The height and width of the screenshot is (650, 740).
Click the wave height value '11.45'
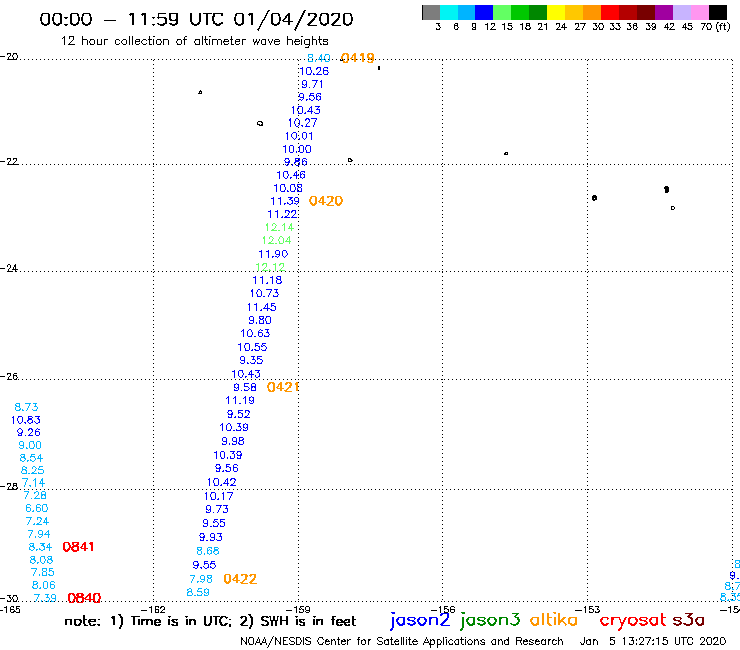coord(261,307)
